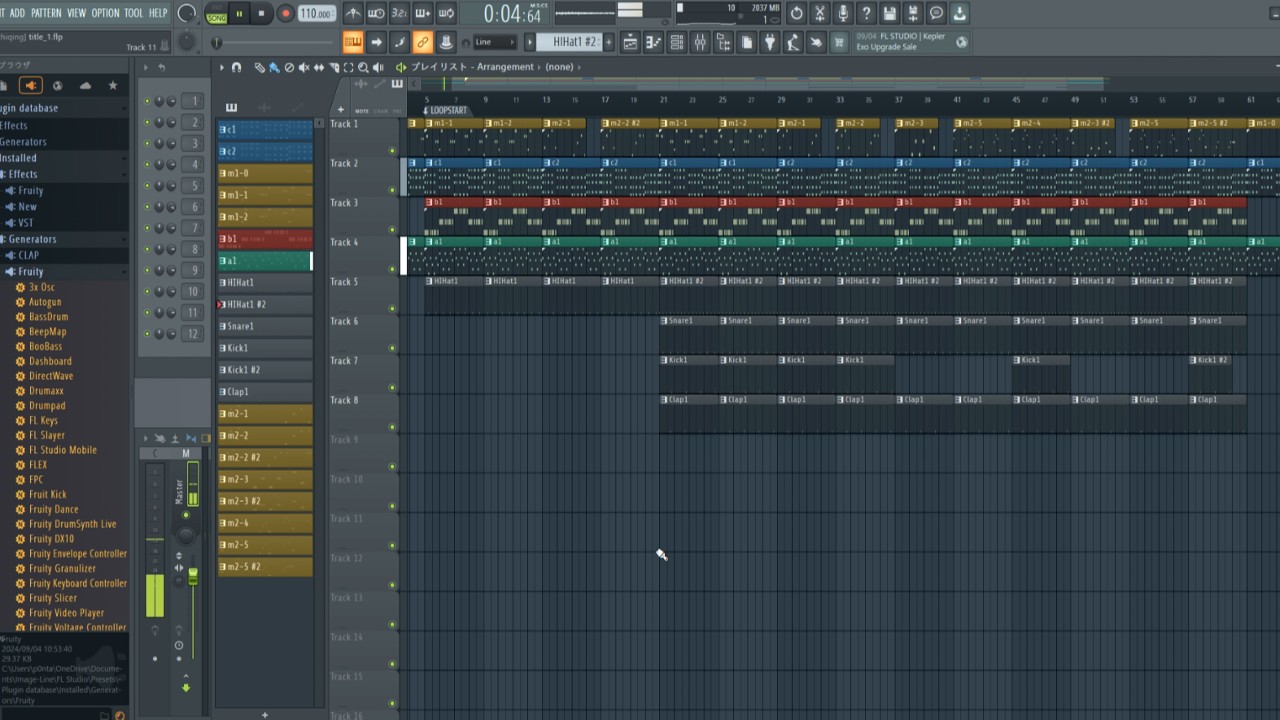1280x720 pixels.
Task: Open the TOOL menu
Action: click(134, 13)
